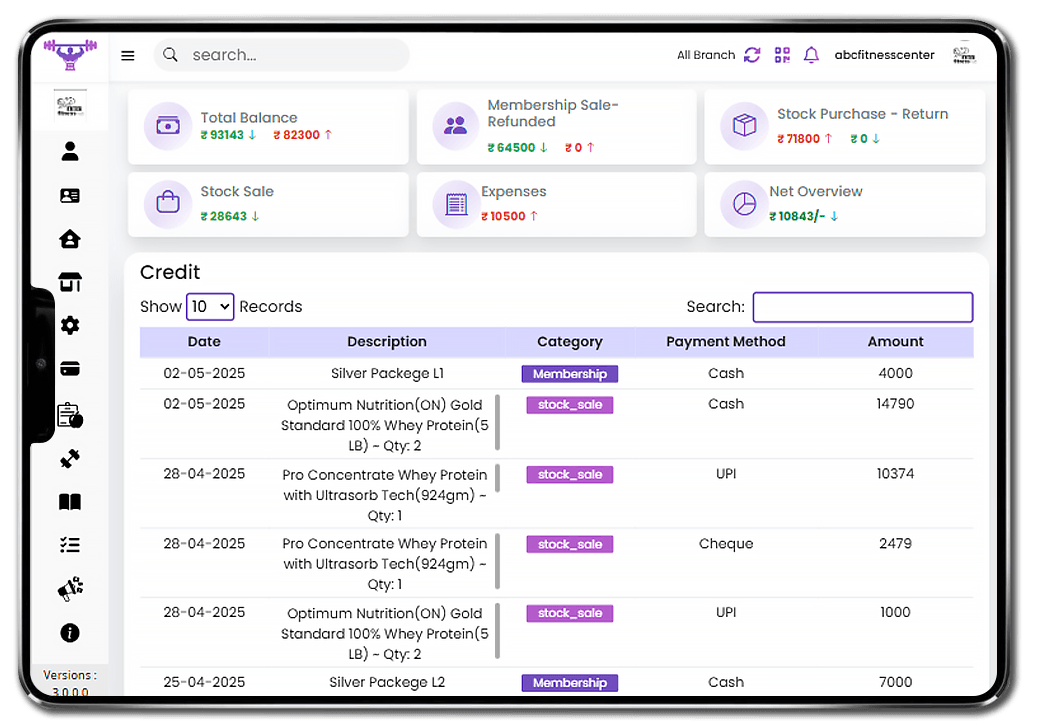Expand the Show records count dropdown
This screenshot has height=728, width=1040.
point(210,307)
